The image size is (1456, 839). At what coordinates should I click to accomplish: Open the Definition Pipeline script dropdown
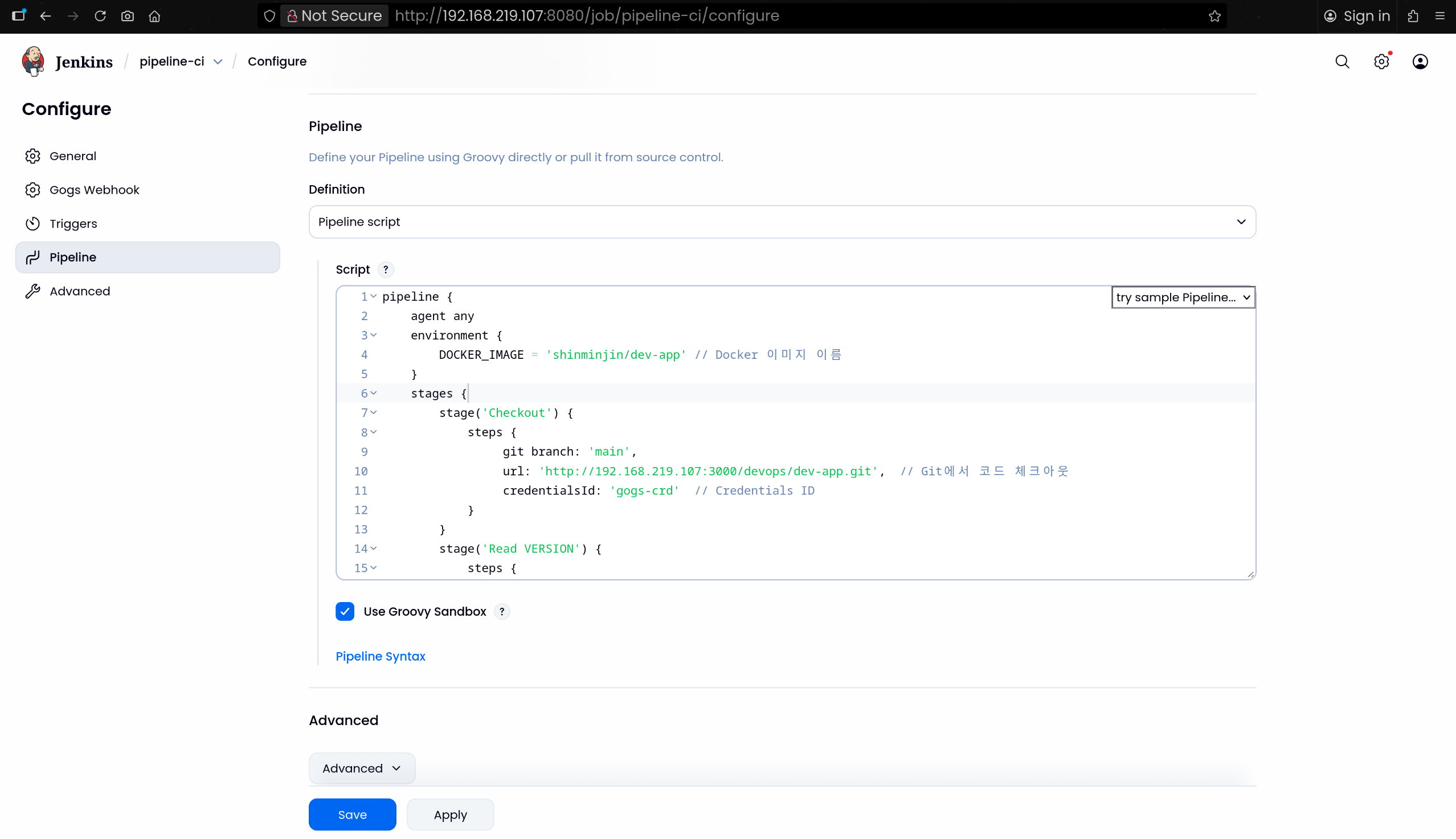782,222
